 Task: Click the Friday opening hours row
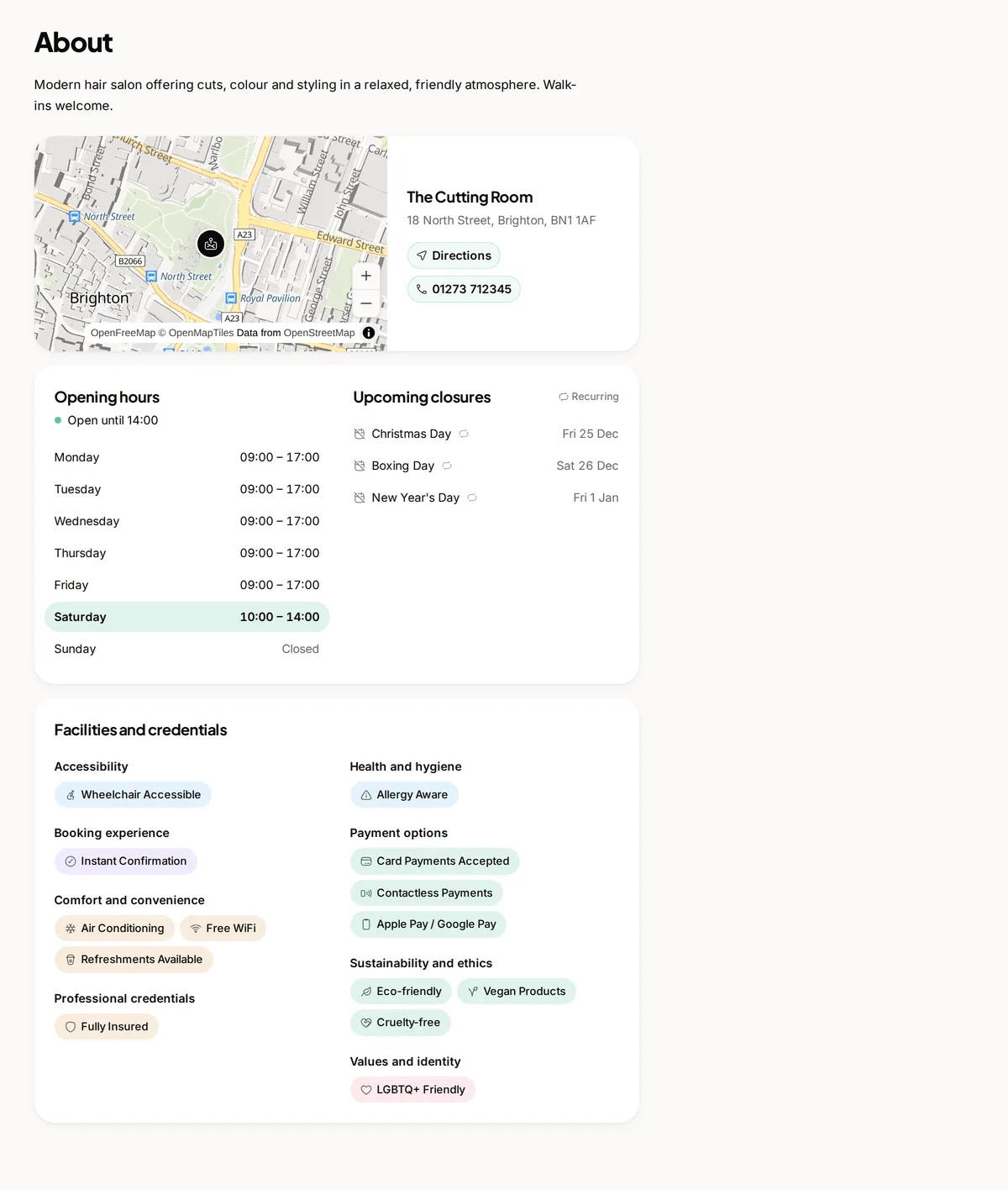click(x=186, y=585)
